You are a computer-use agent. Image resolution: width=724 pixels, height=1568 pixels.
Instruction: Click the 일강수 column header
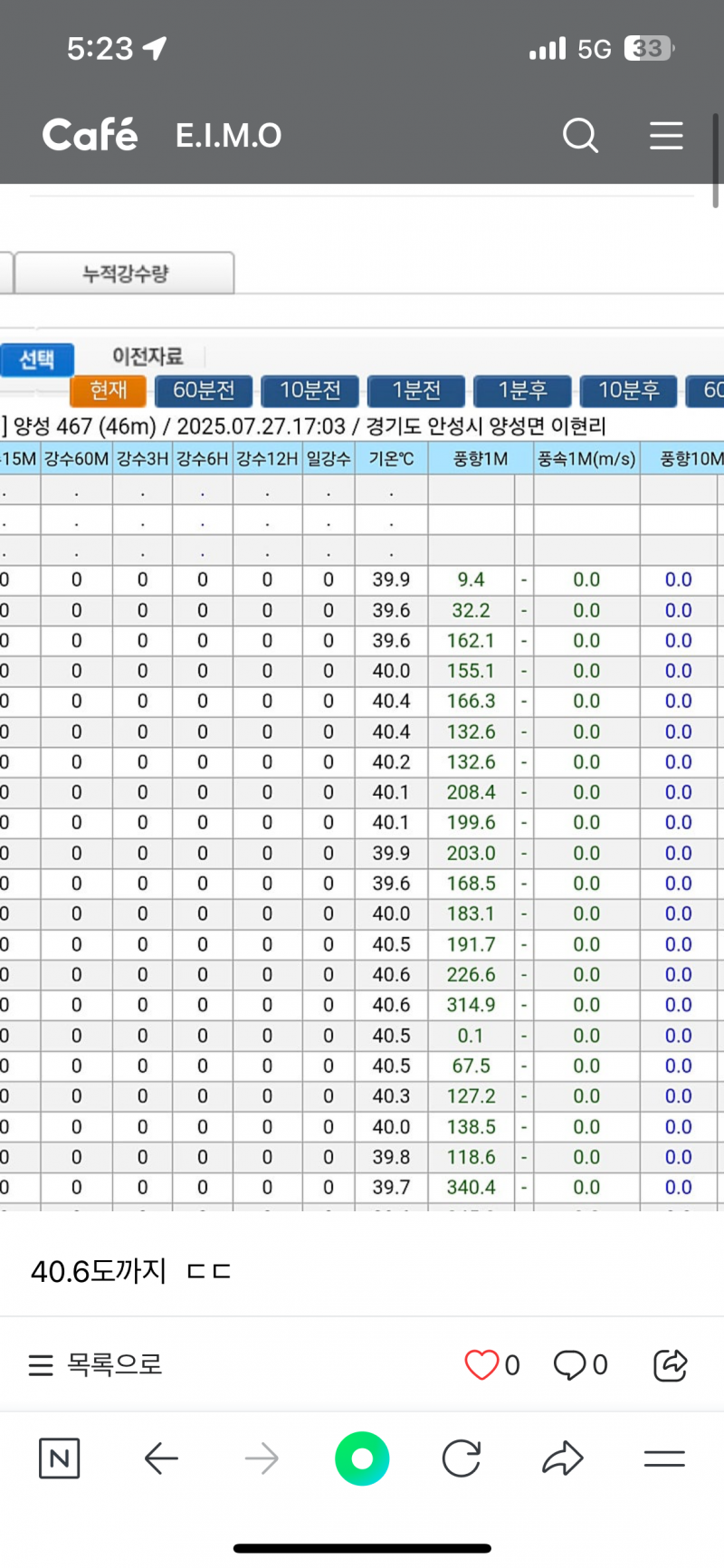pos(329,459)
